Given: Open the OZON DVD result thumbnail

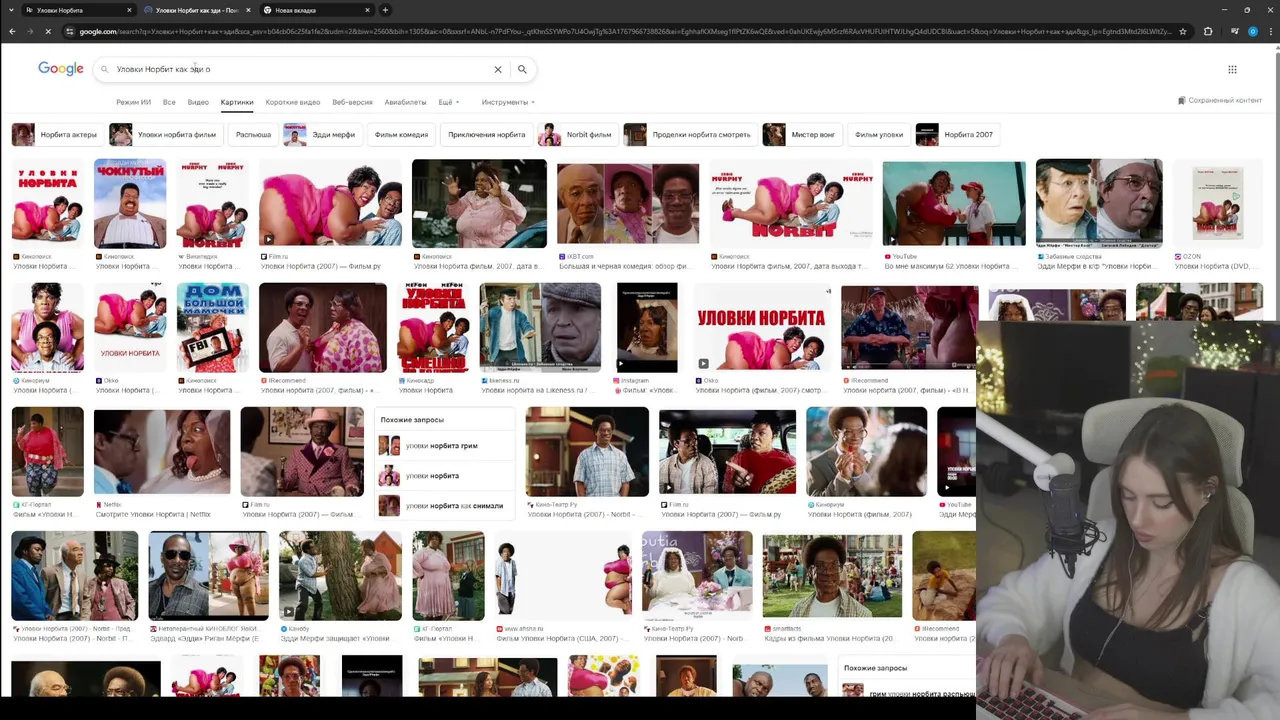Looking at the screenshot, I should tap(1218, 204).
